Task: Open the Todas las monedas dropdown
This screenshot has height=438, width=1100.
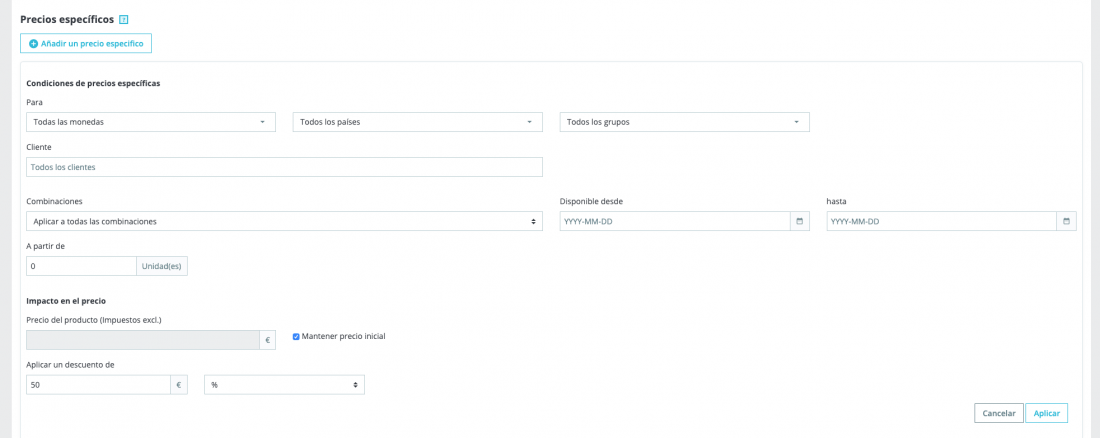Action: [x=151, y=121]
